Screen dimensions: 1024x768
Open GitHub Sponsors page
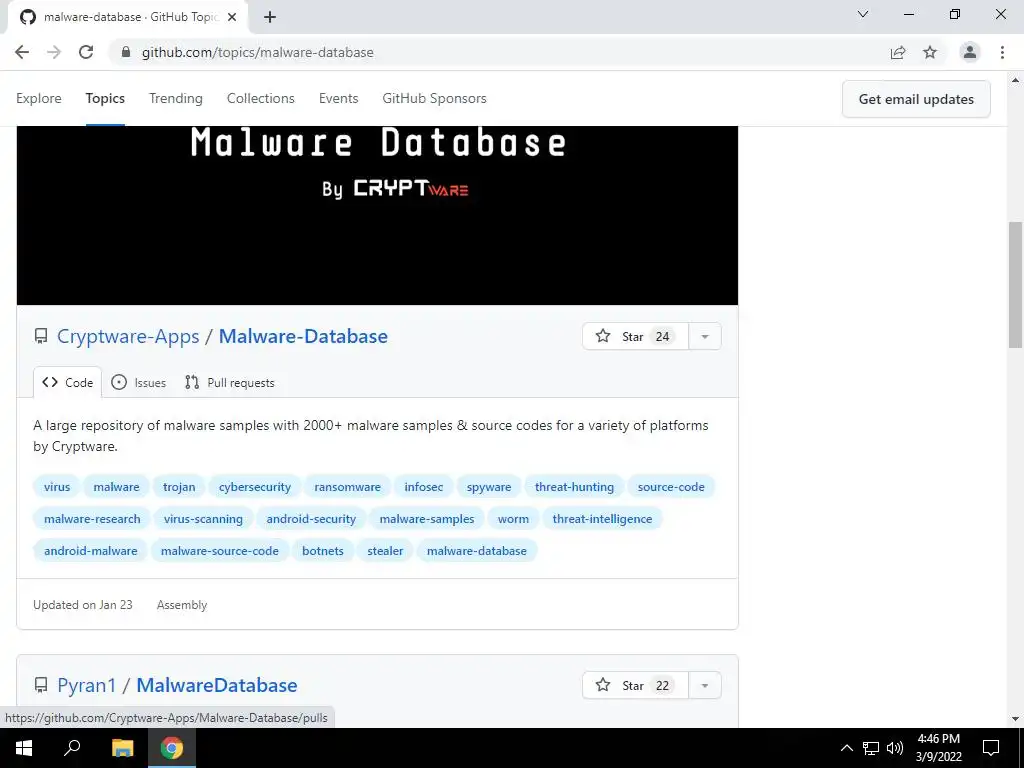pyautogui.click(x=434, y=99)
